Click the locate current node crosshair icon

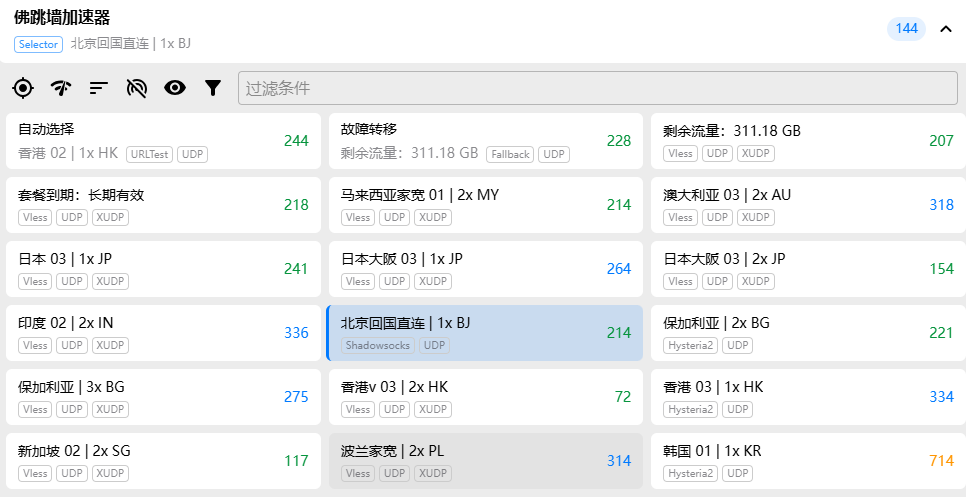point(23,88)
